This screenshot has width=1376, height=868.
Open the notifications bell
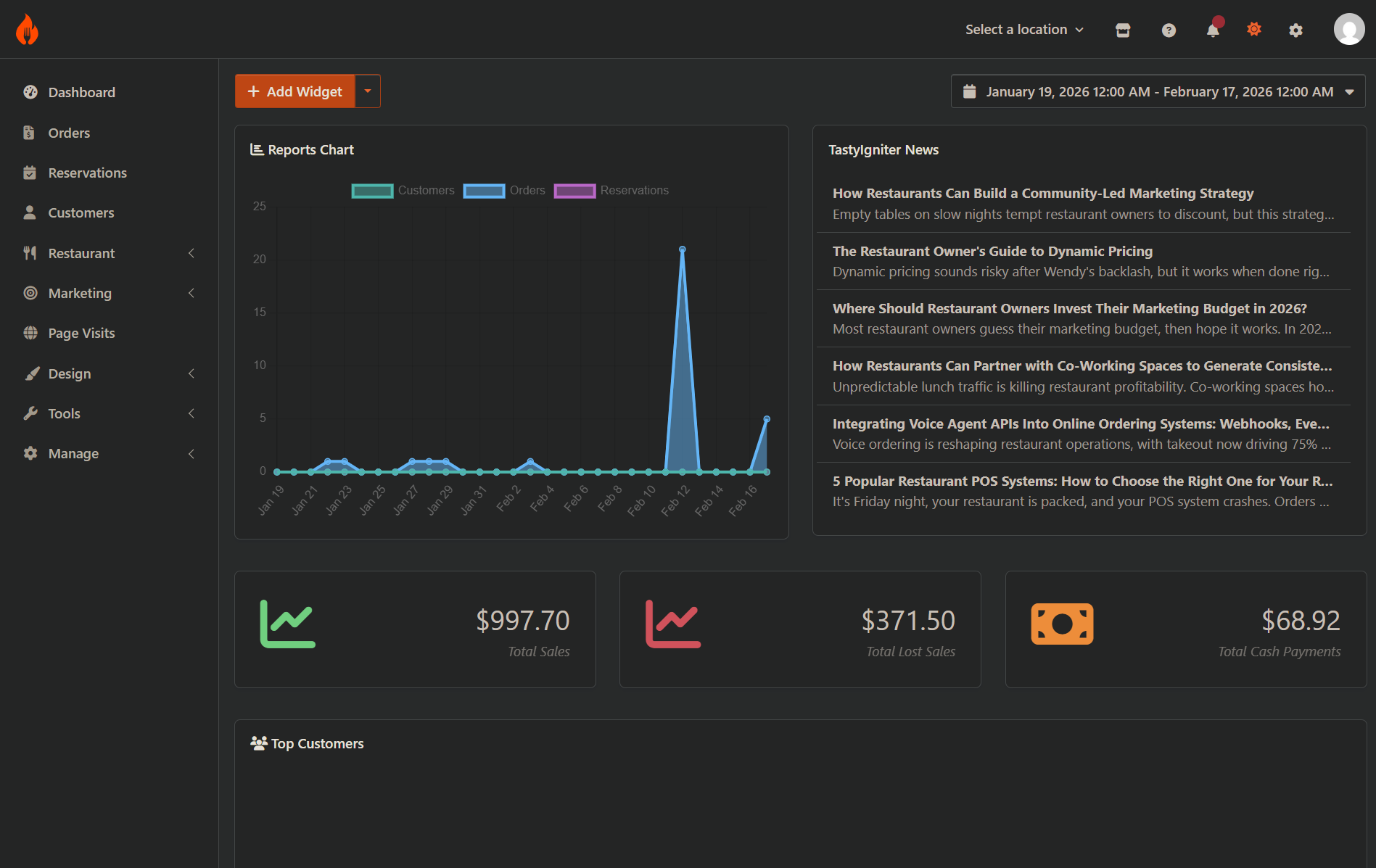click(x=1213, y=30)
